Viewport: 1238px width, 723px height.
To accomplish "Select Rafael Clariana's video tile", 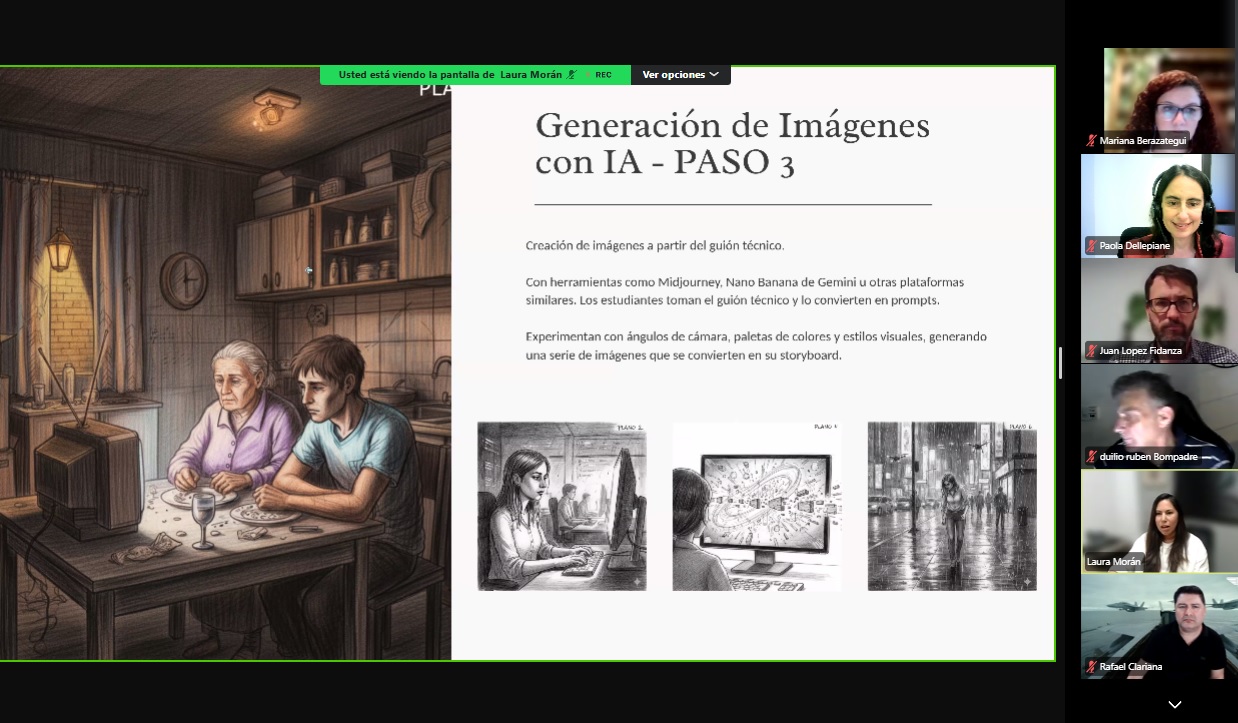I will (1158, 625).
